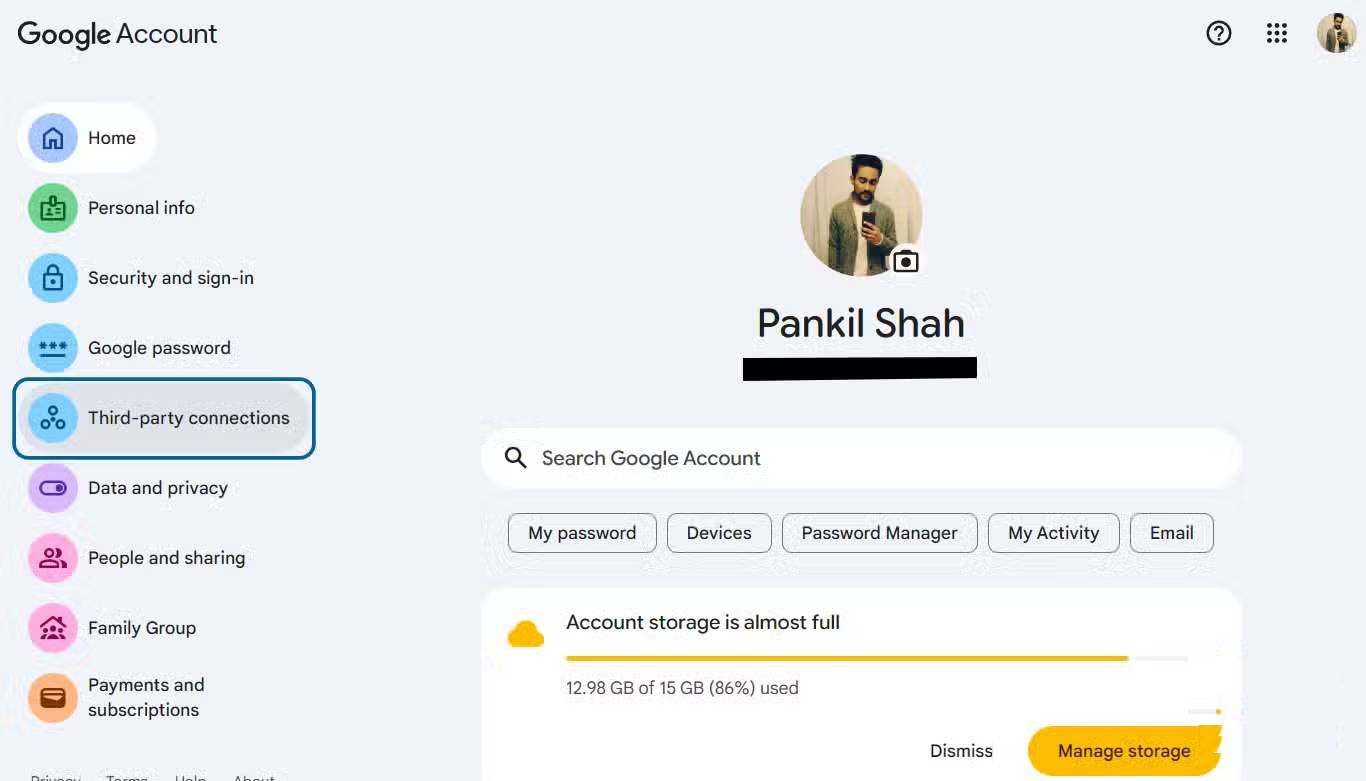Click the camera icon on profile photo
The height and width of the screenshot is (781, 1366).
click(906, 261)
